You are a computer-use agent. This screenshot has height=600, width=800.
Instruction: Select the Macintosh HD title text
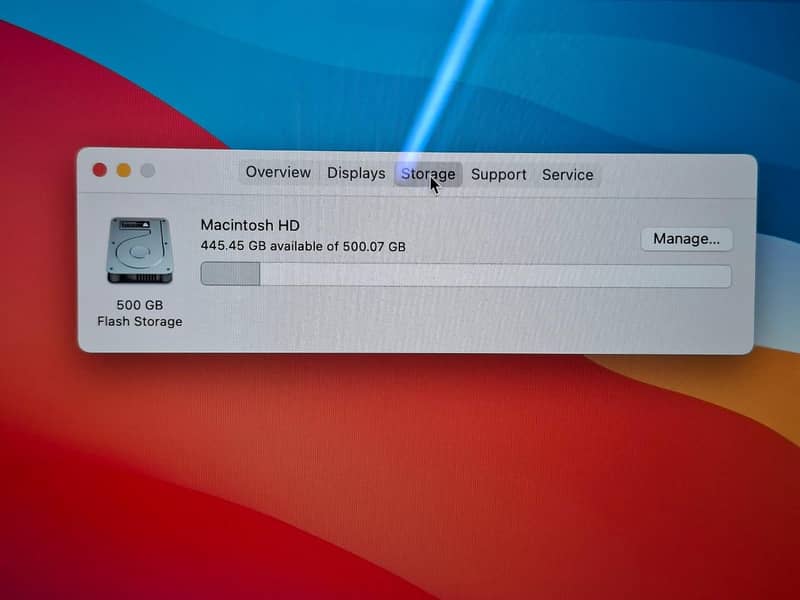(x=250, y=224)
